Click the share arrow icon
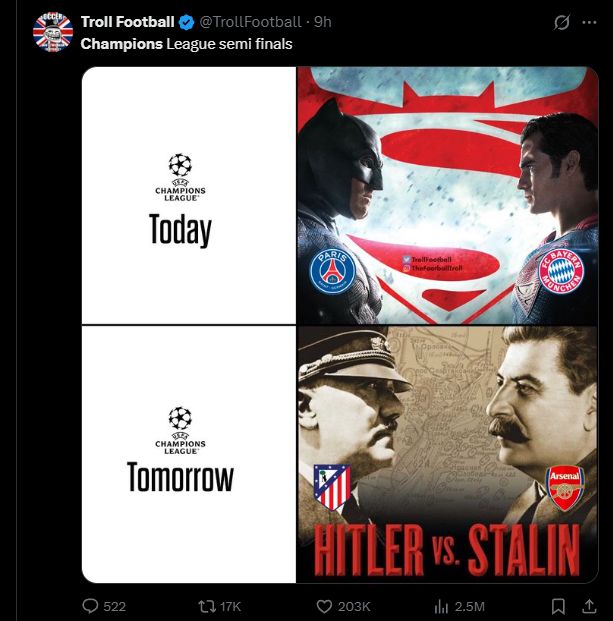Viewport: 613px width, 621px height. tap(589, 606)
